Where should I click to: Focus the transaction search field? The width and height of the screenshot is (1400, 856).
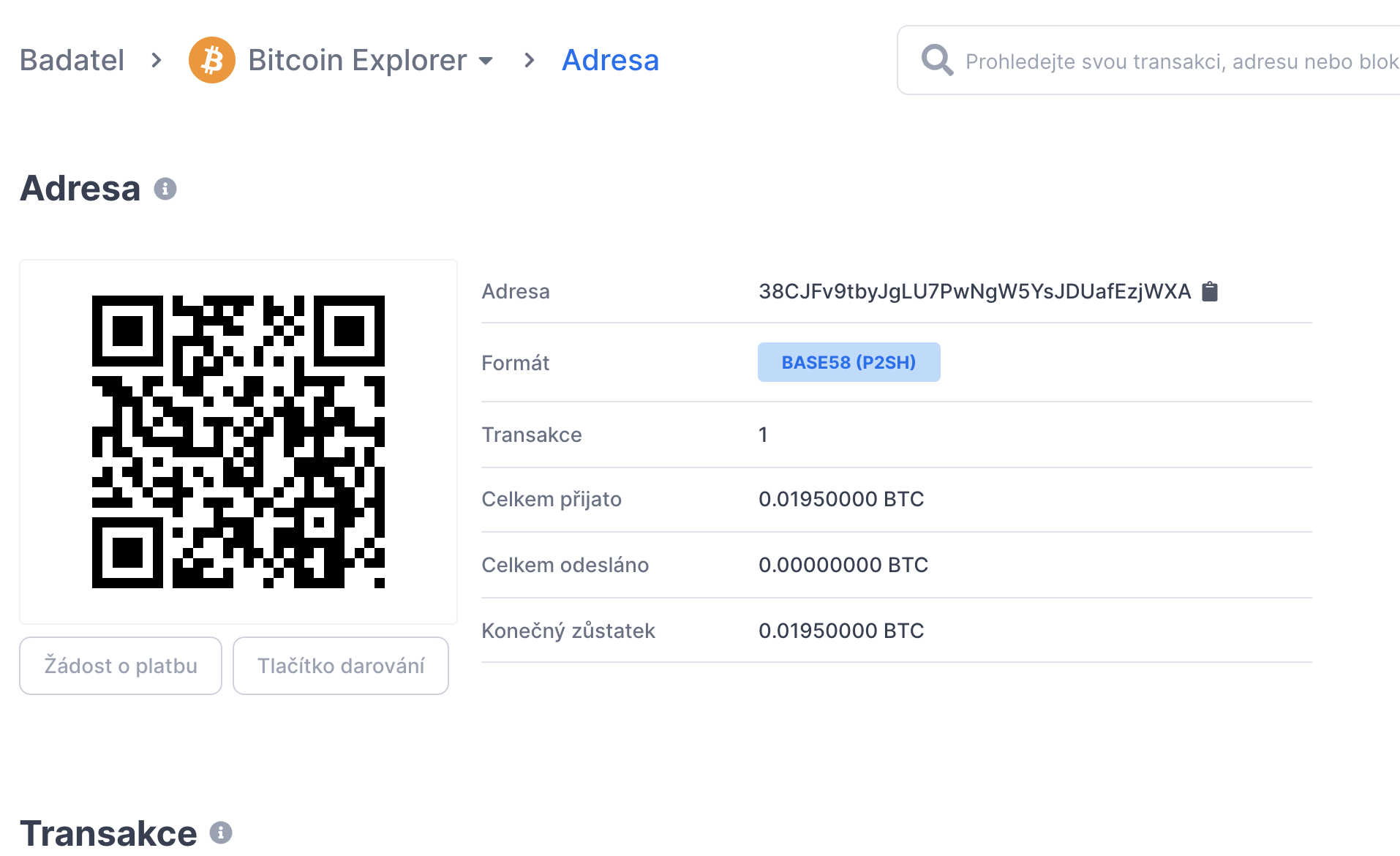(1178, 61)
